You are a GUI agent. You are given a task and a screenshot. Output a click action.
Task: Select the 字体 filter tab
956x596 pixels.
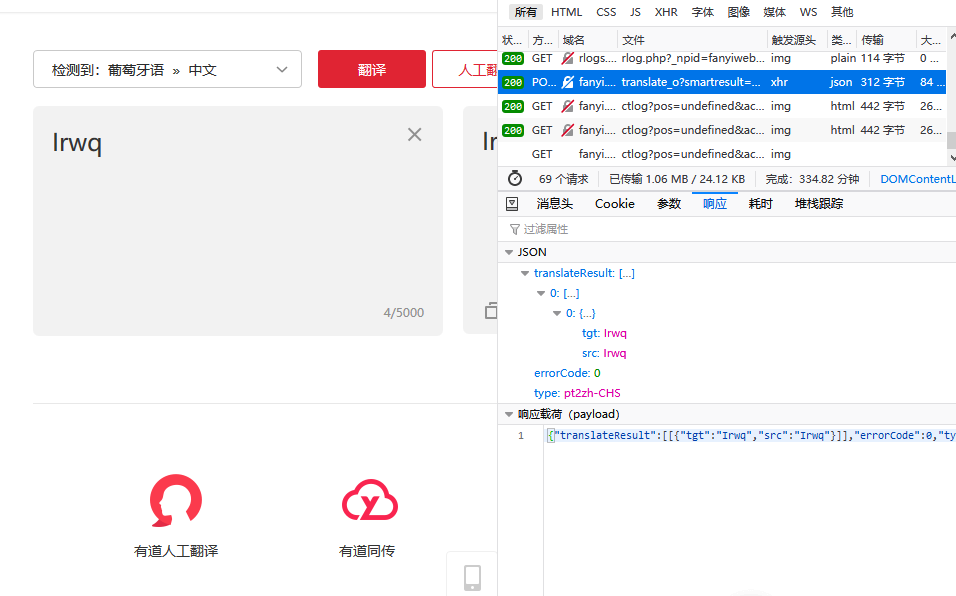[702, 12]
